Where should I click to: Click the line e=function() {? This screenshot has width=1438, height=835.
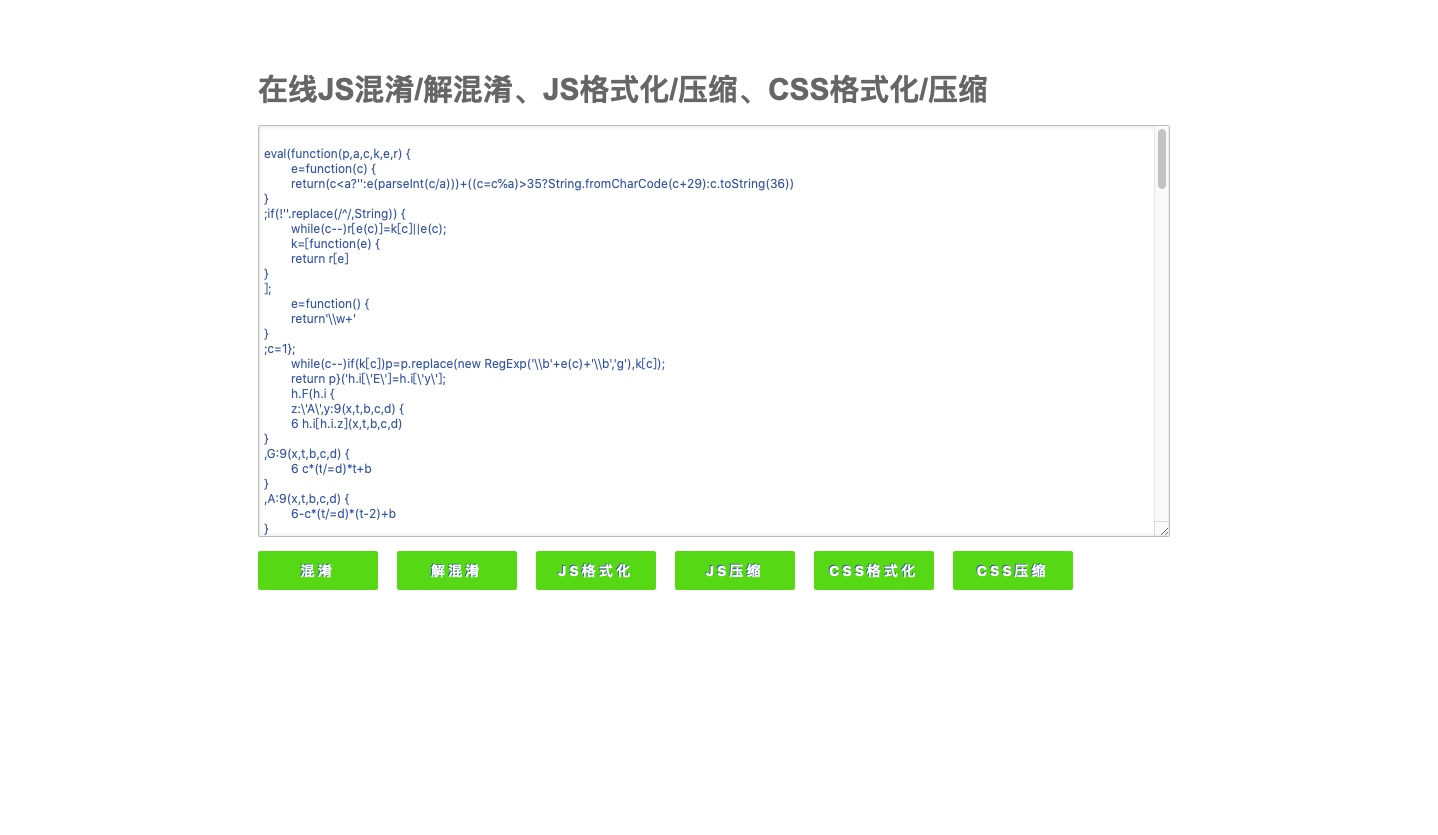pos(331,304)
